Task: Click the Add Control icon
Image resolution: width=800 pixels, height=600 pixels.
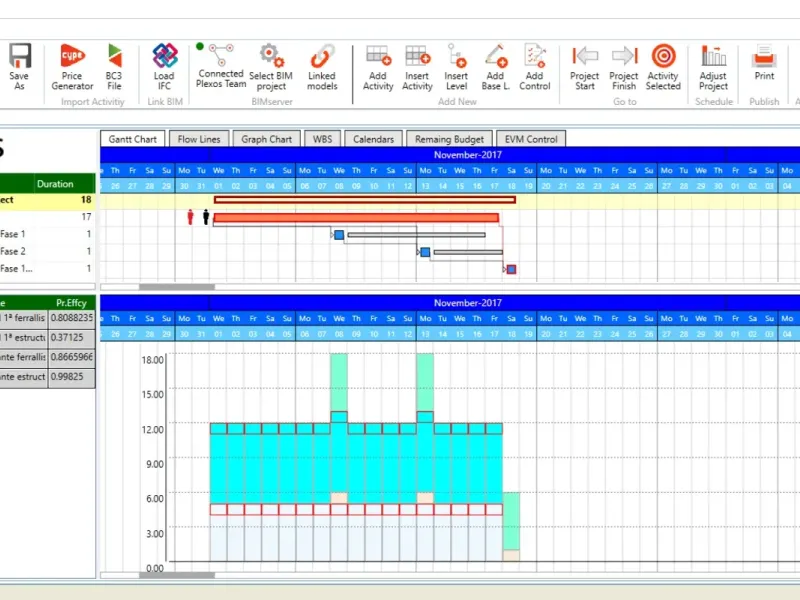Action: [535, 56]
